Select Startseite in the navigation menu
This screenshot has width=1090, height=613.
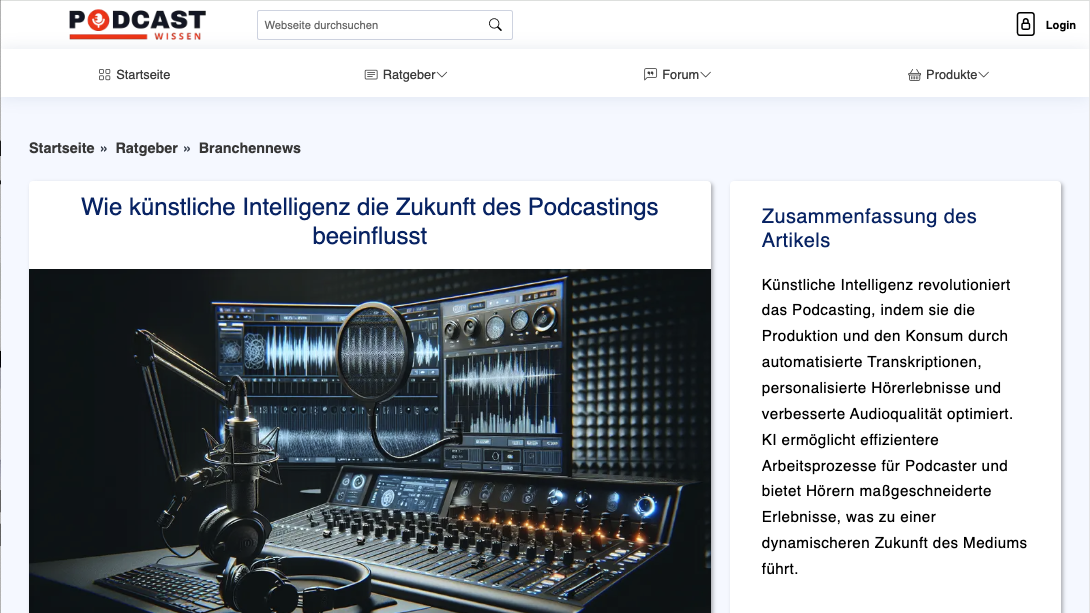142,73
